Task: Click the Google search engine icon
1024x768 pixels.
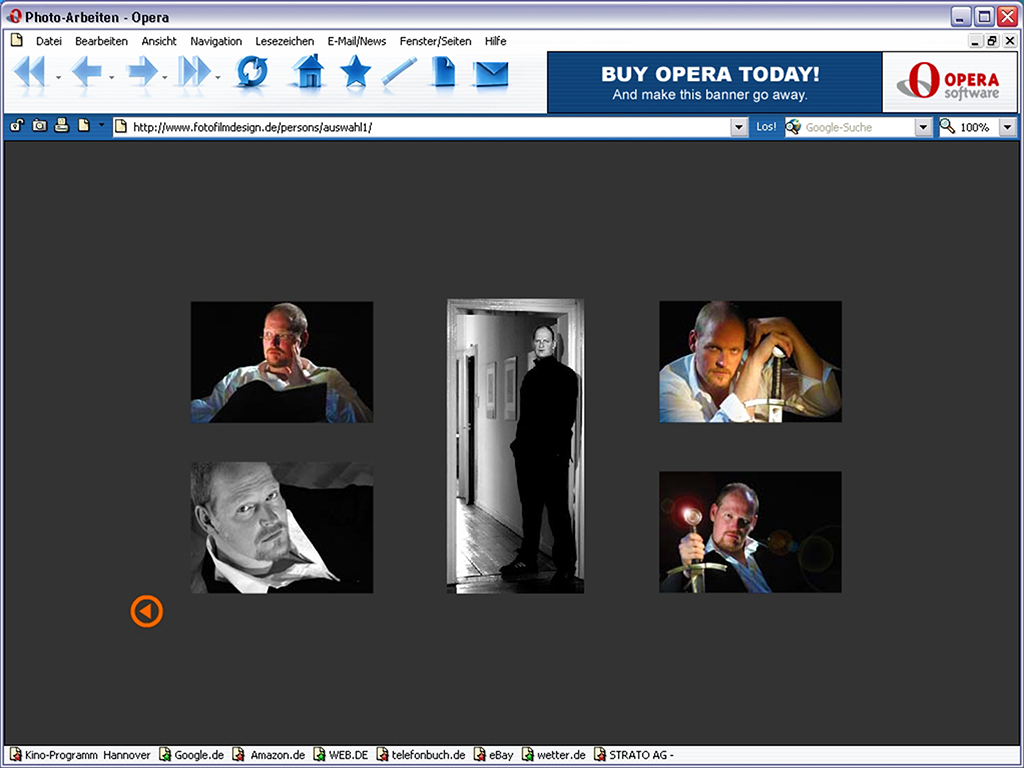Action: 793,127
